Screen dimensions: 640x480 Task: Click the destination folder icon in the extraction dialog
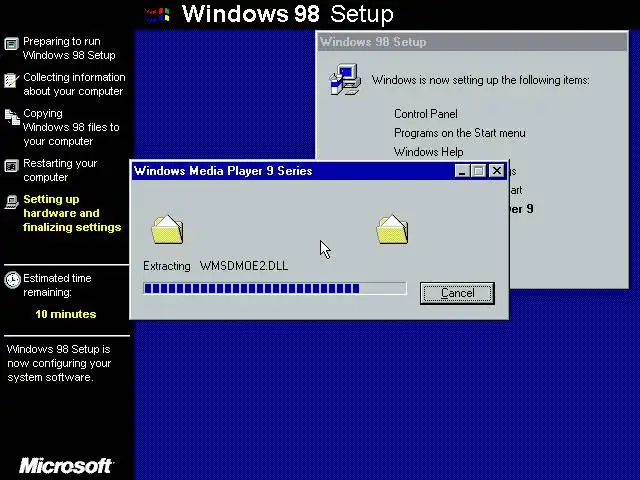tap(392, 229)
